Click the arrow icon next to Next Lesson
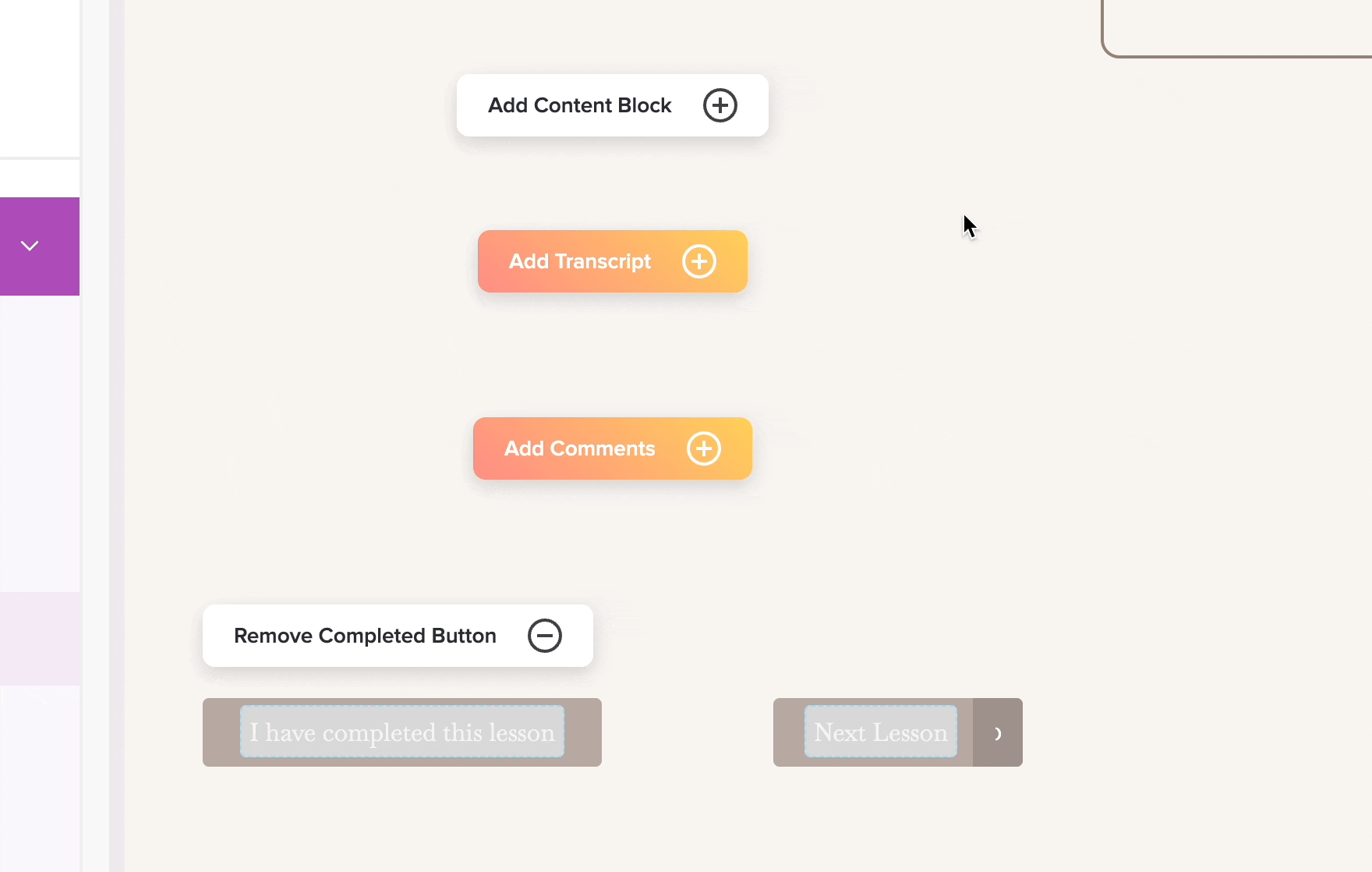 tap(998, 733)
